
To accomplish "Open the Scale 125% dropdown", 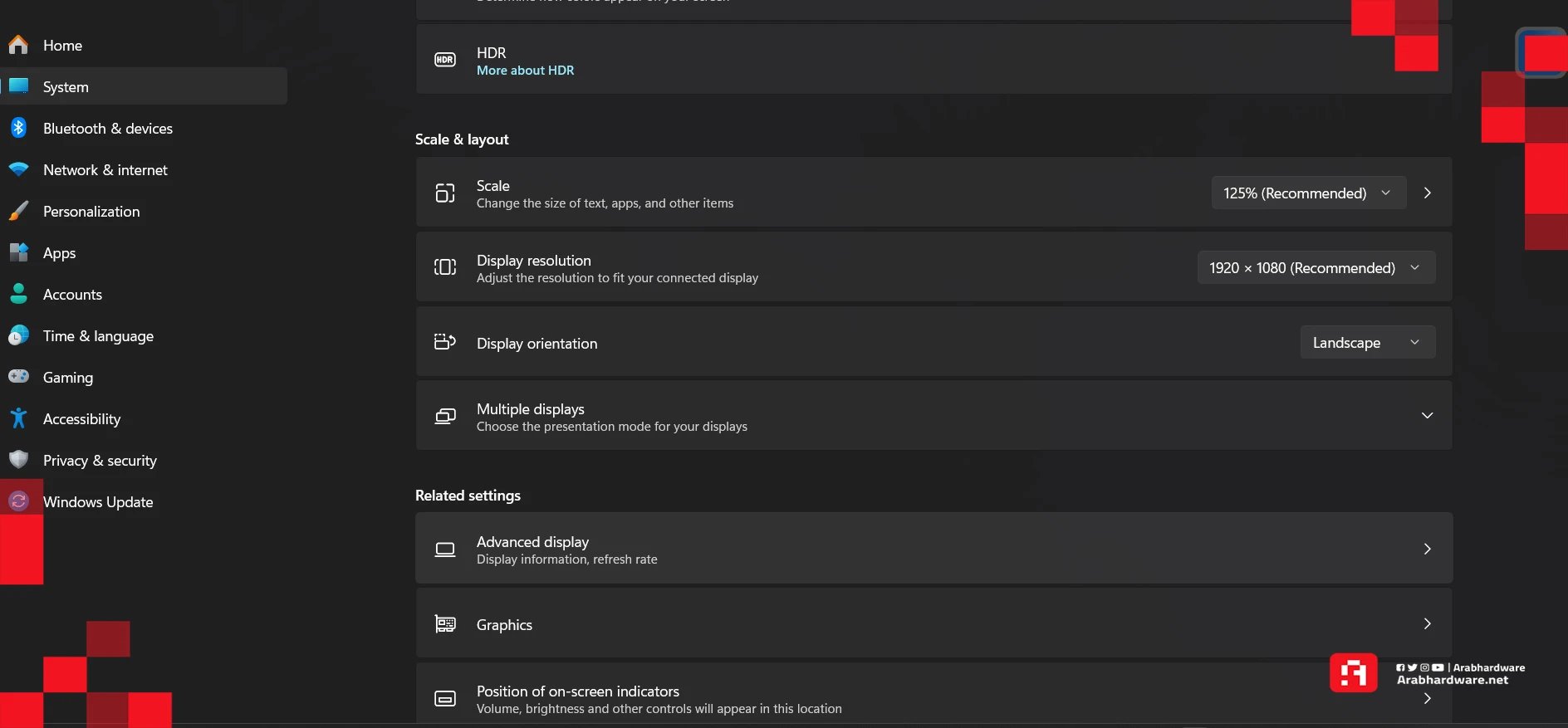I will [1309, 193].
